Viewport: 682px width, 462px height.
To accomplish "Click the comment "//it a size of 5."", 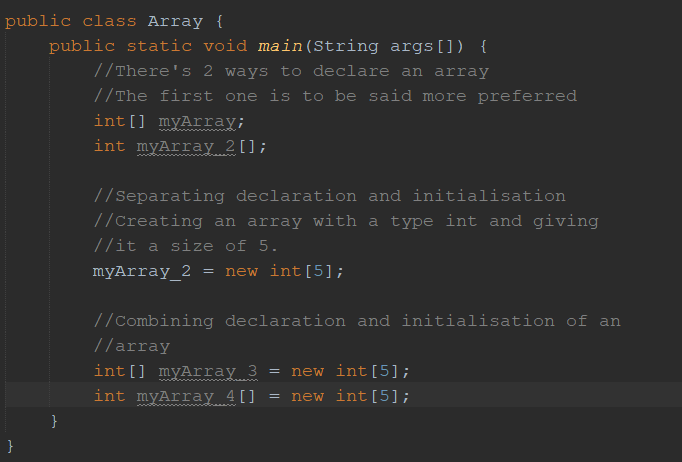I will click(x=186, y=246).
